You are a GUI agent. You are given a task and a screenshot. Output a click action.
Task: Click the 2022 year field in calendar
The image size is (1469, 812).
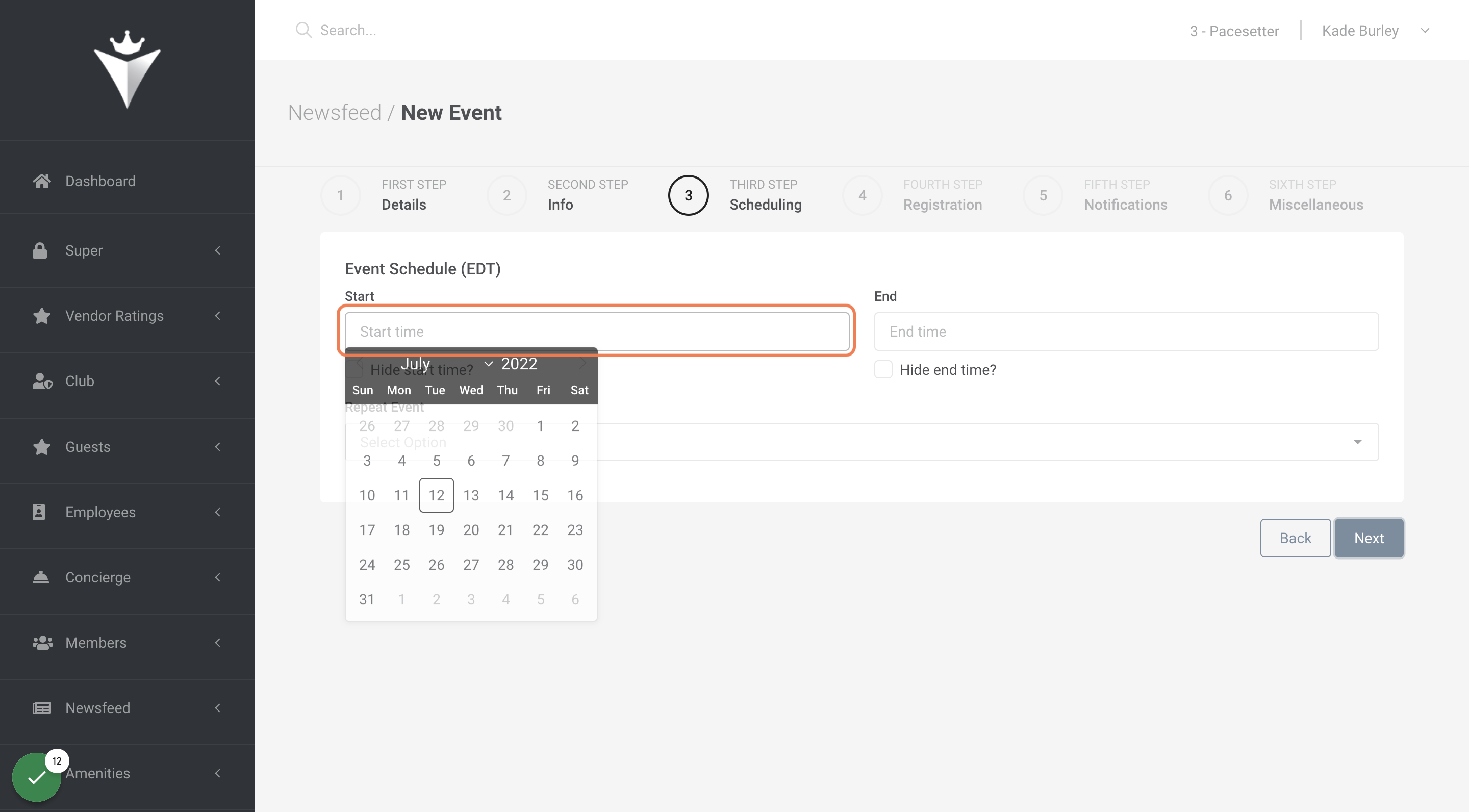(519, 363)
